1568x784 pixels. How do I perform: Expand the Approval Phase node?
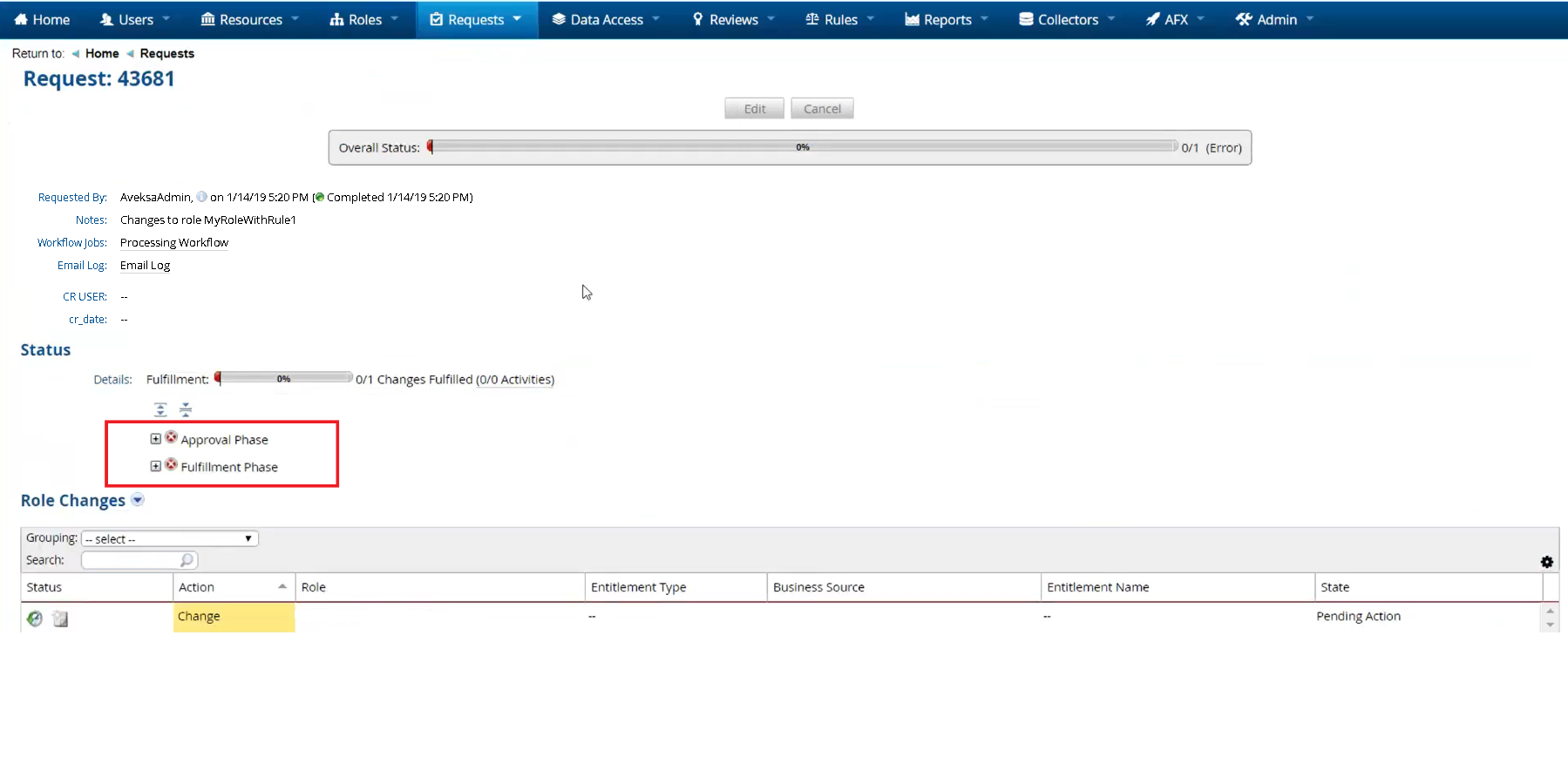click(155, 438)
